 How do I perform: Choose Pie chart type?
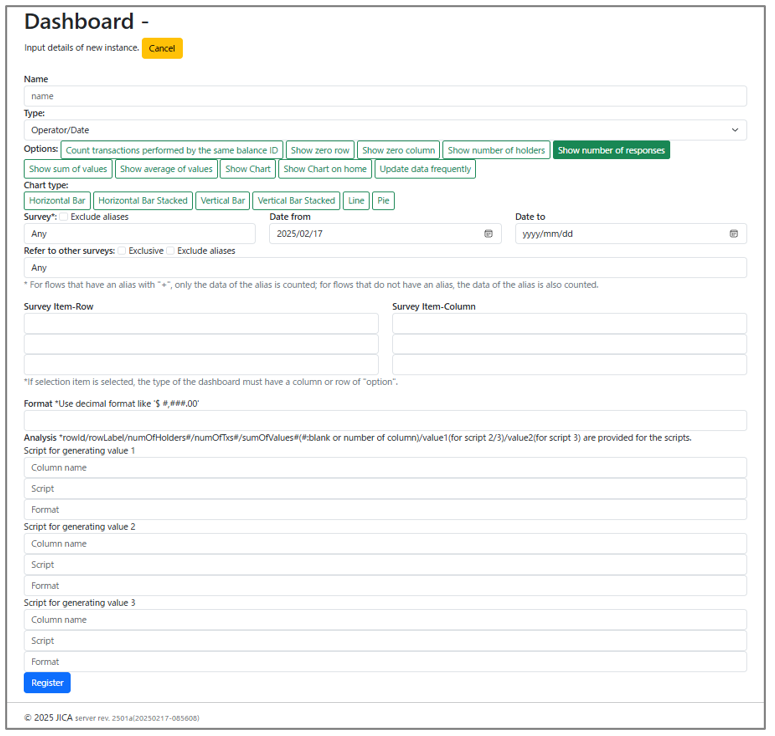click(x=384, y=201)
